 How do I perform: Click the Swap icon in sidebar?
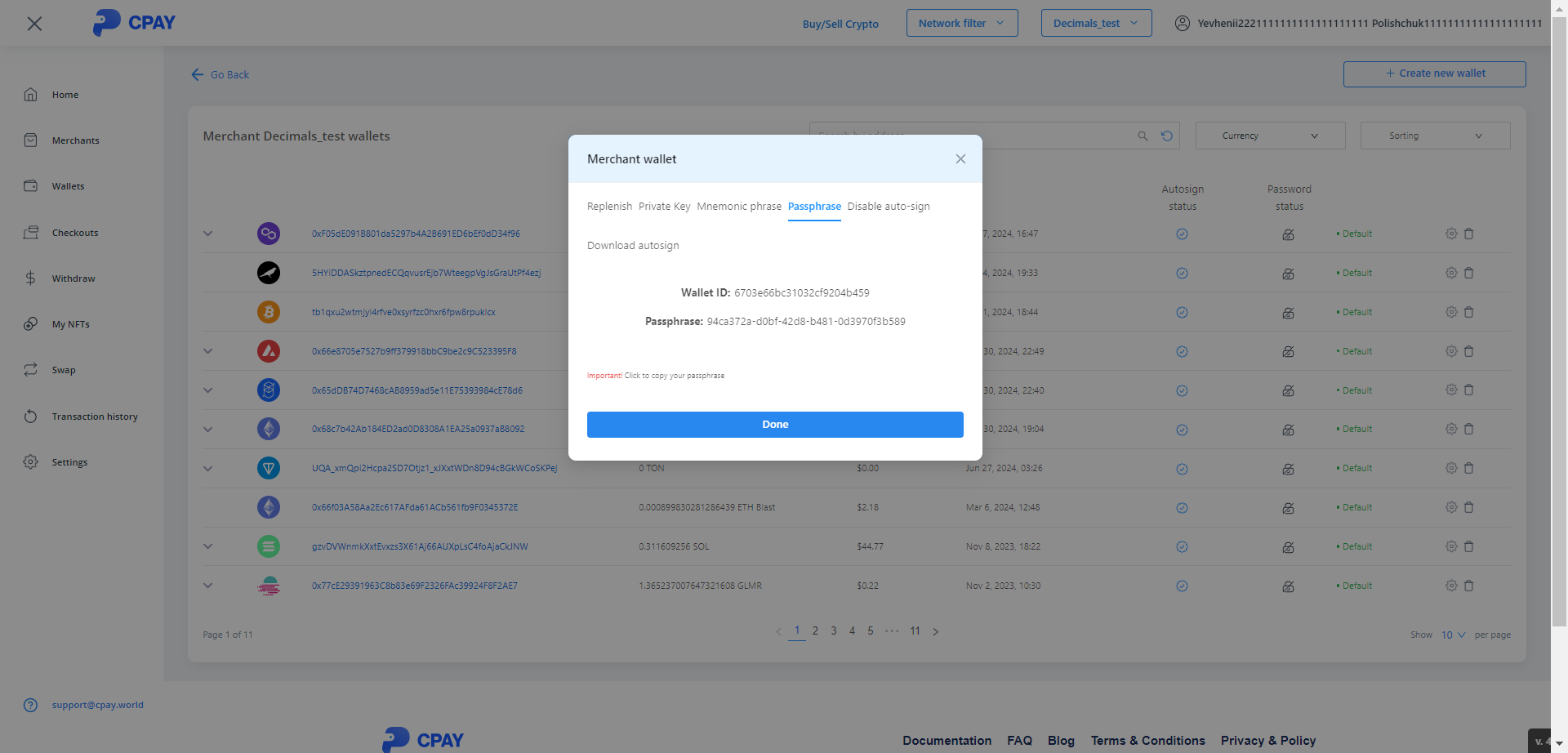[x=31, y=370]
